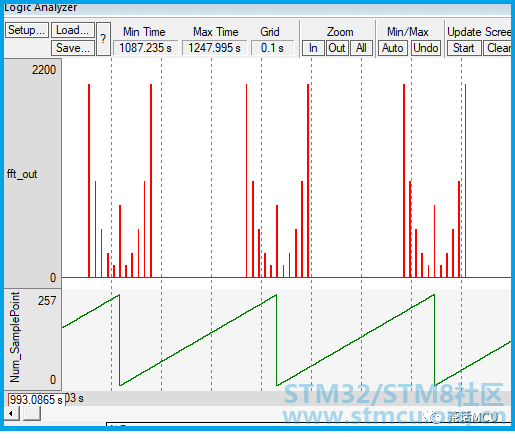Select the fft_out signal label
Screen dimensions: 515x439
click(22, 174)
